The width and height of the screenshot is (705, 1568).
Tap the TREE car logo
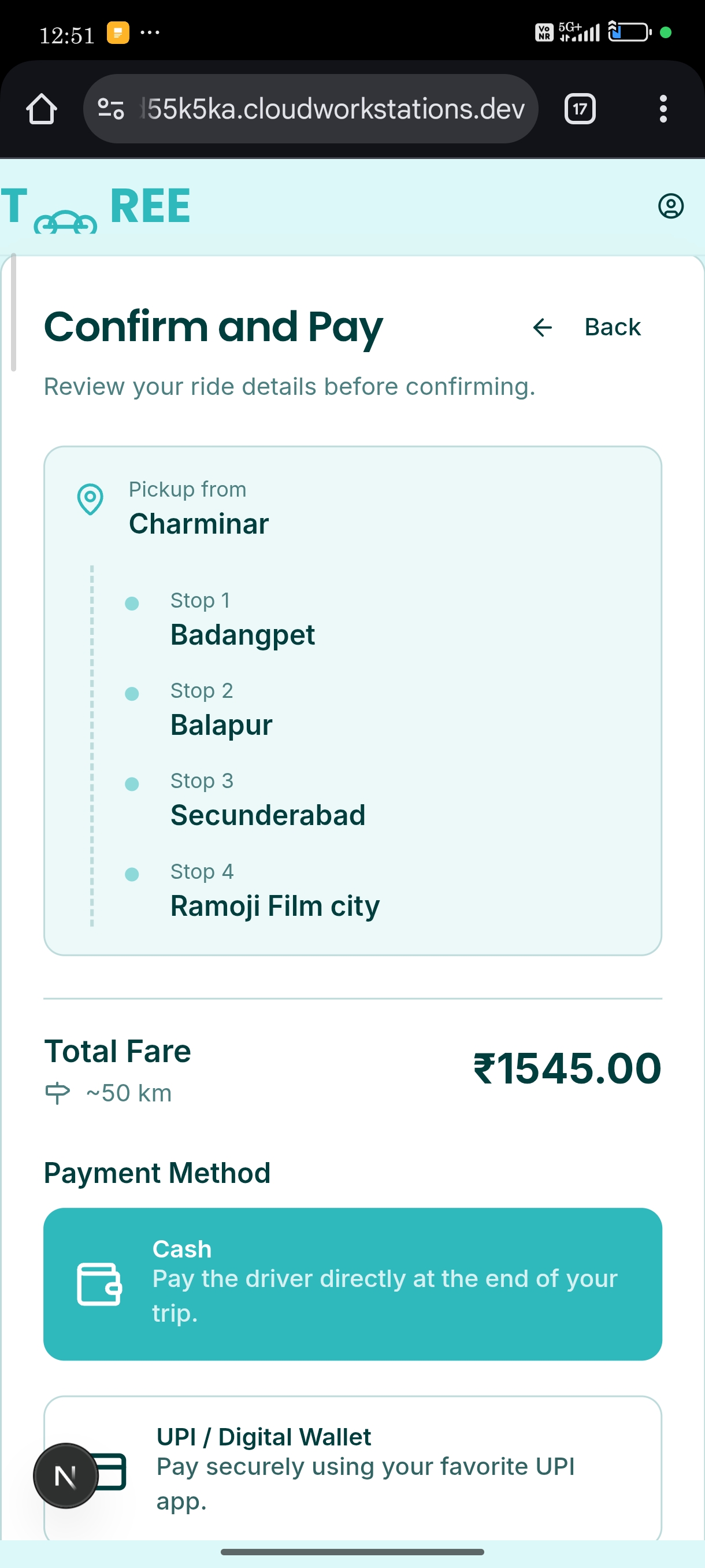(x=95, y=208)
